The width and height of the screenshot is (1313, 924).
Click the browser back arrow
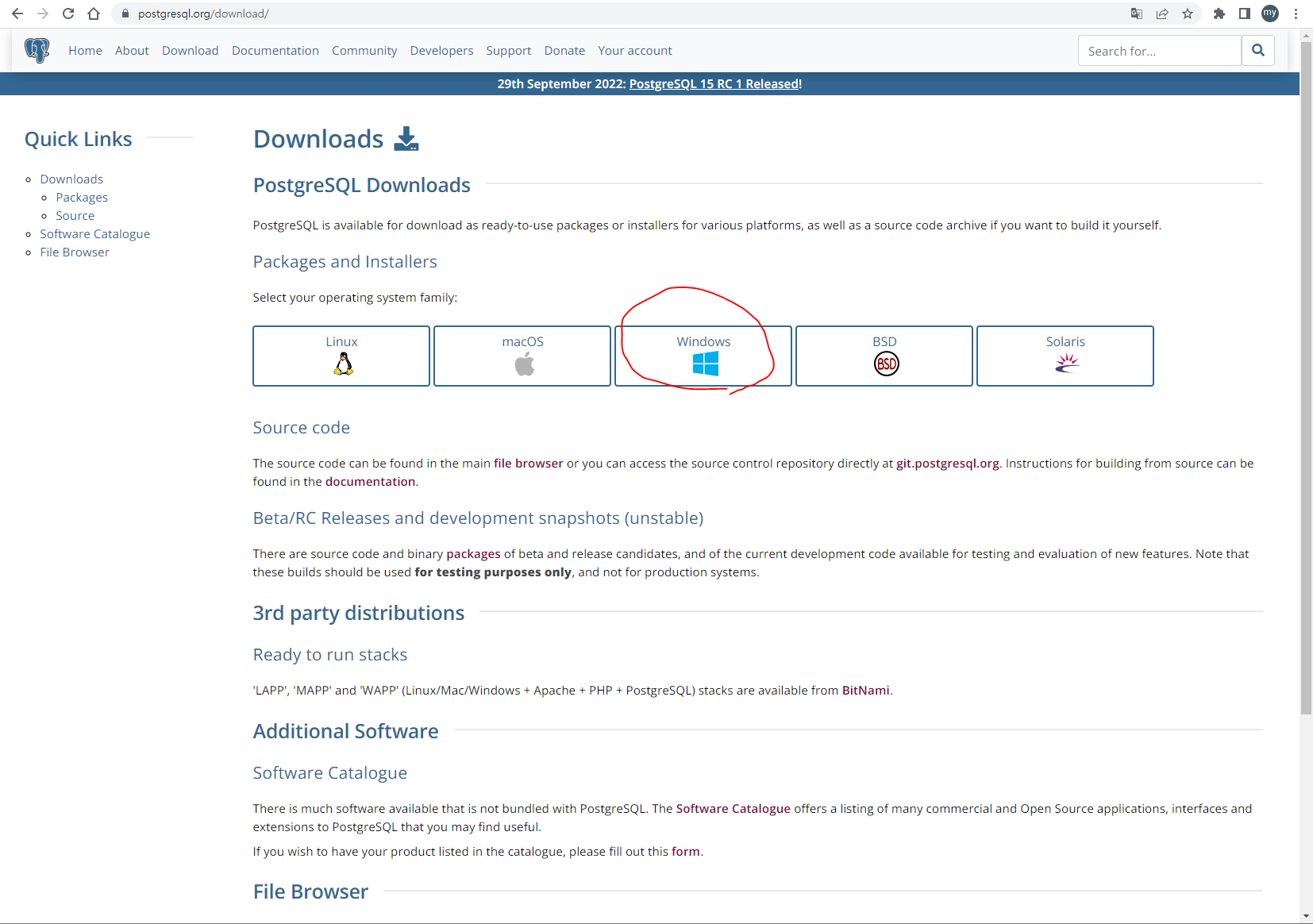coord(17,13)
